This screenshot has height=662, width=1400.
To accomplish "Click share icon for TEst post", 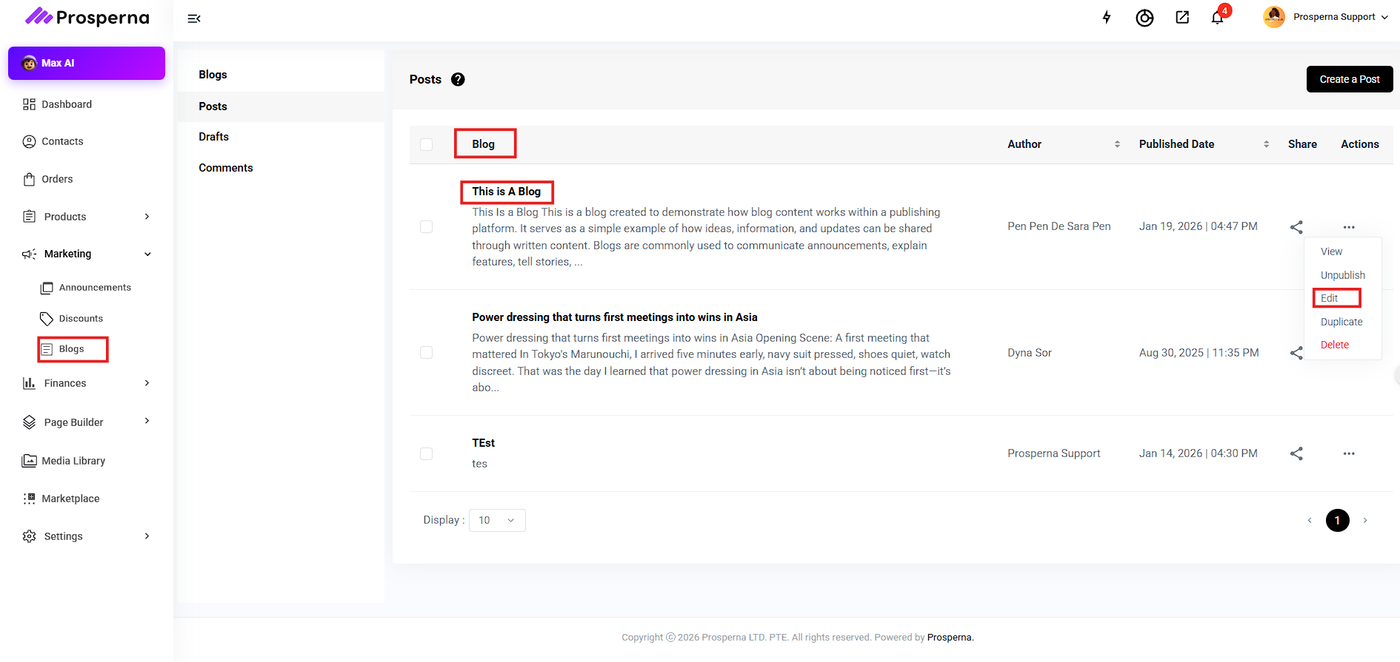I will [1296, 453].
